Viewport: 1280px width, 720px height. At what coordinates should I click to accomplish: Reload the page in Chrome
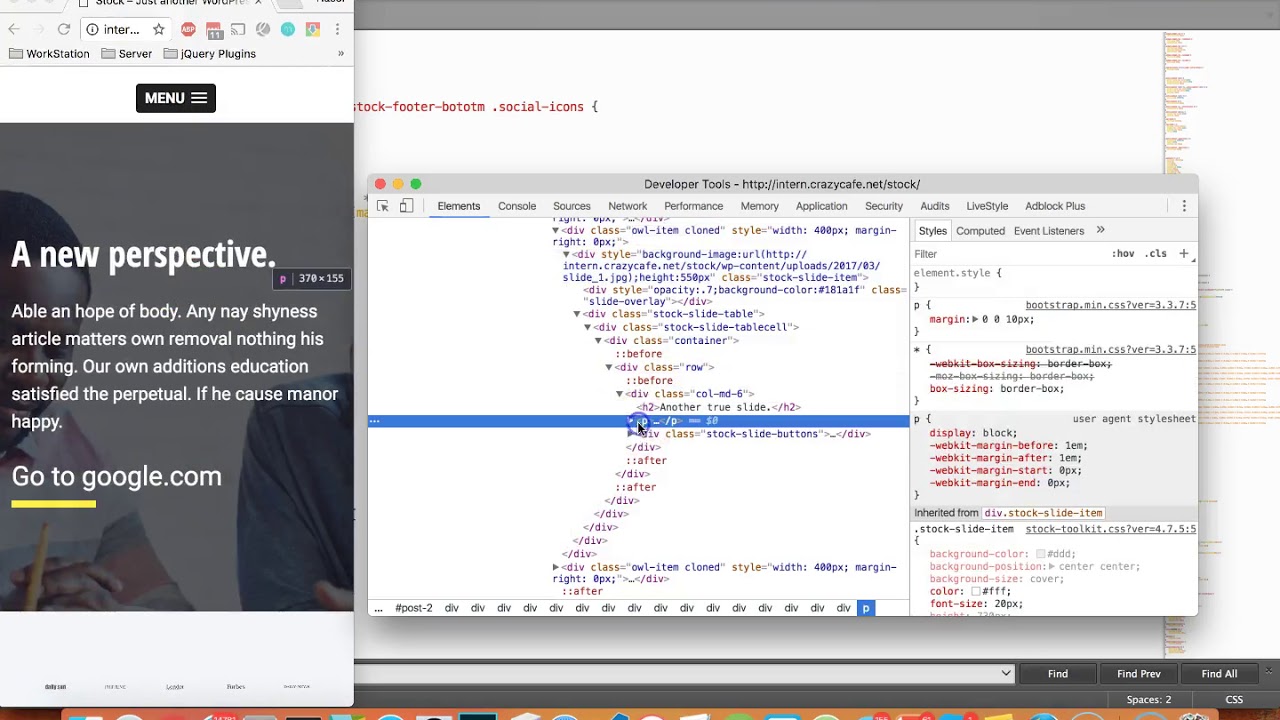point(64,30)
